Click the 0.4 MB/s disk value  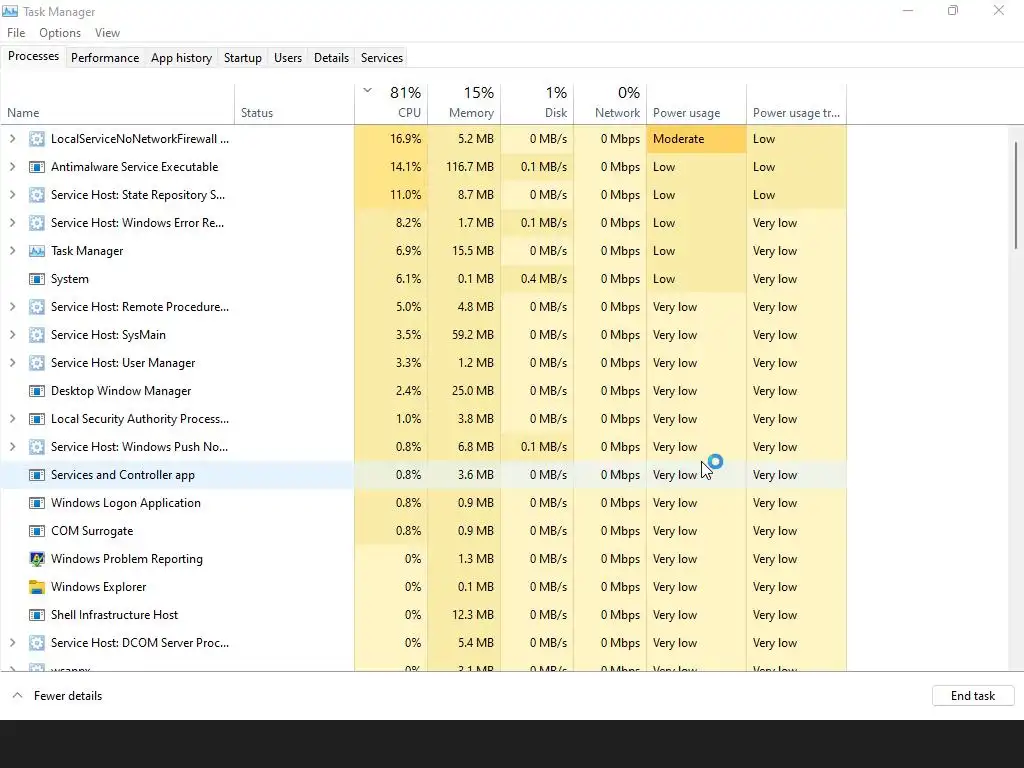point(543,279)
